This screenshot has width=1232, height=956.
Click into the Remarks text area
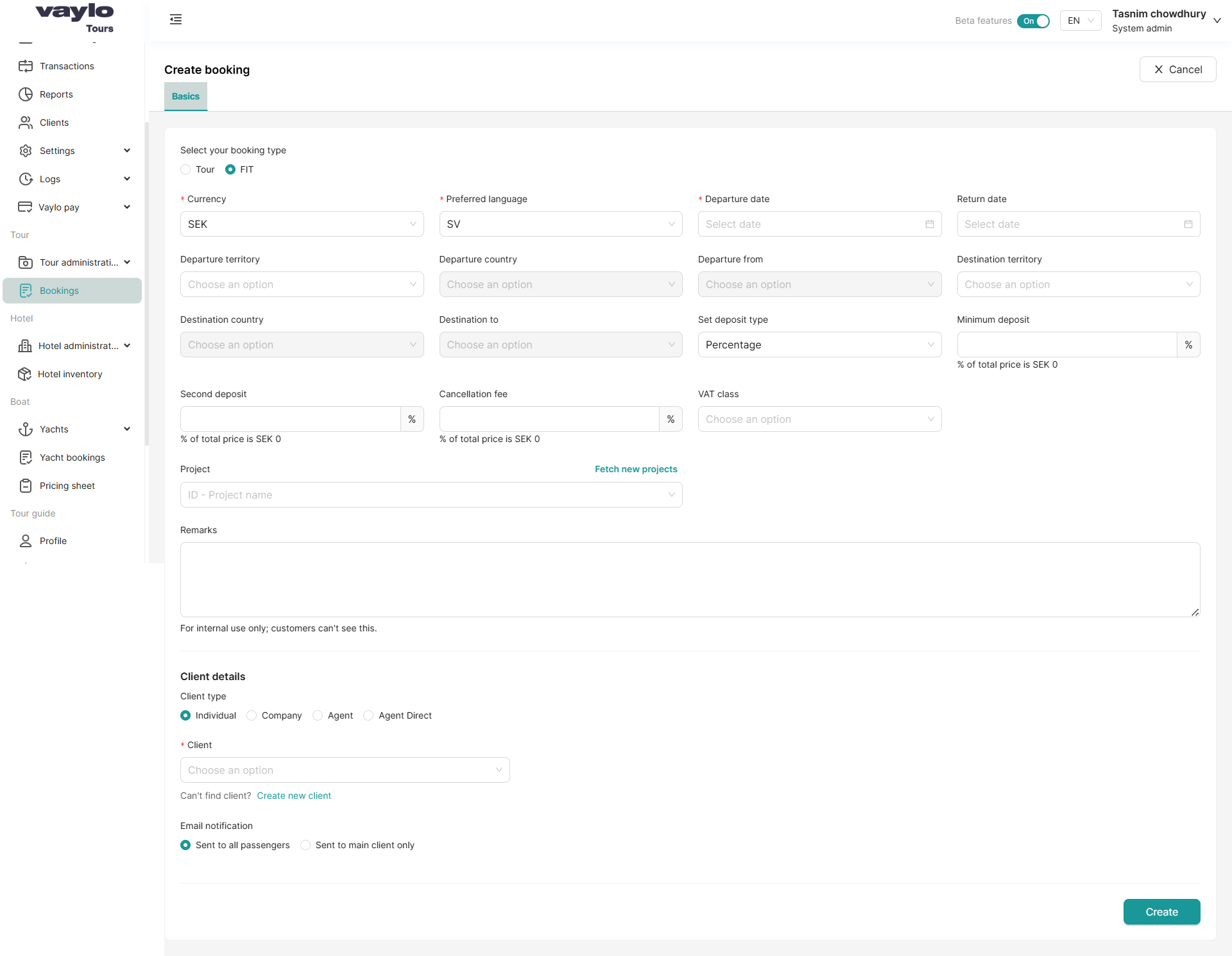click(690, 579)
